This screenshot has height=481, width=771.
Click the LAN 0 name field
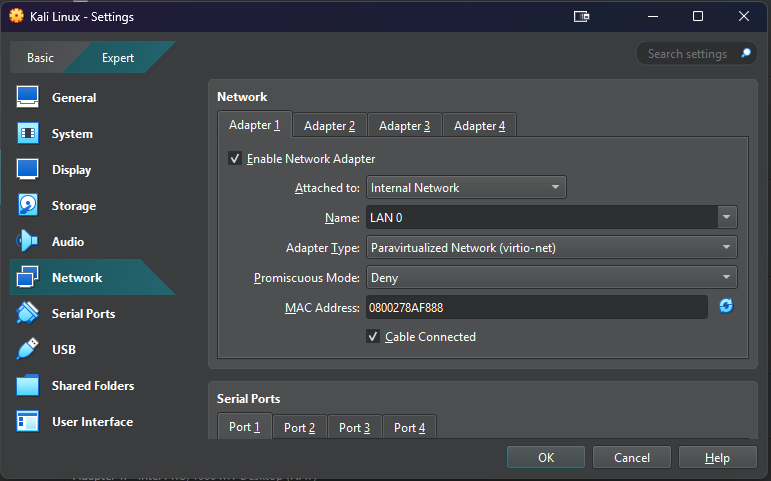pyautogui.click(x=542, y=217)
